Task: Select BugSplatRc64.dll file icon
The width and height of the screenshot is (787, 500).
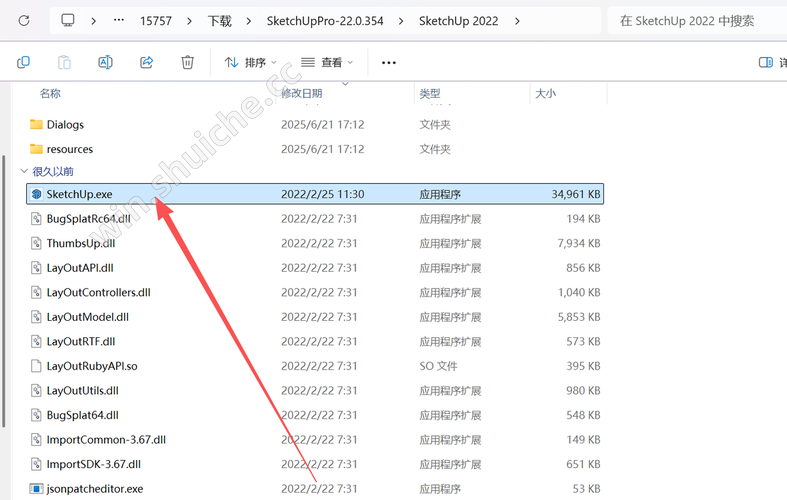Action: coord(36,218)
